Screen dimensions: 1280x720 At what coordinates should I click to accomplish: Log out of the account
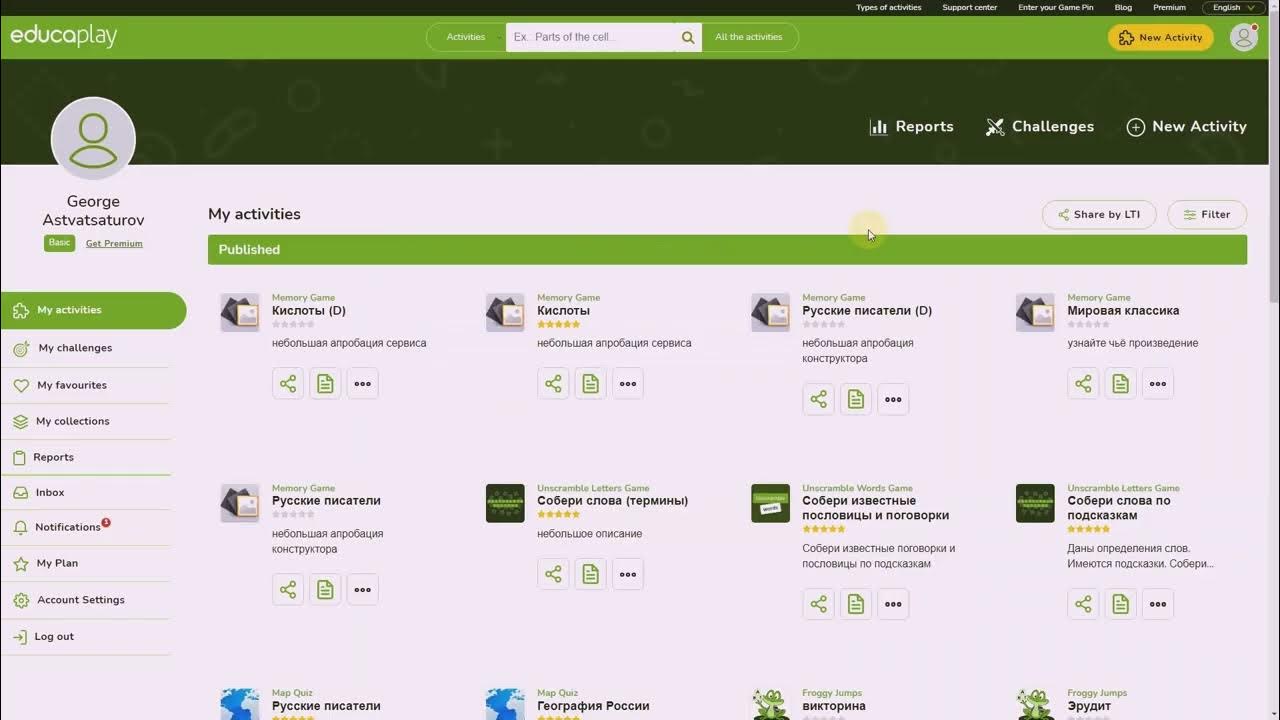pyautogui.click(x=54, y=636)
